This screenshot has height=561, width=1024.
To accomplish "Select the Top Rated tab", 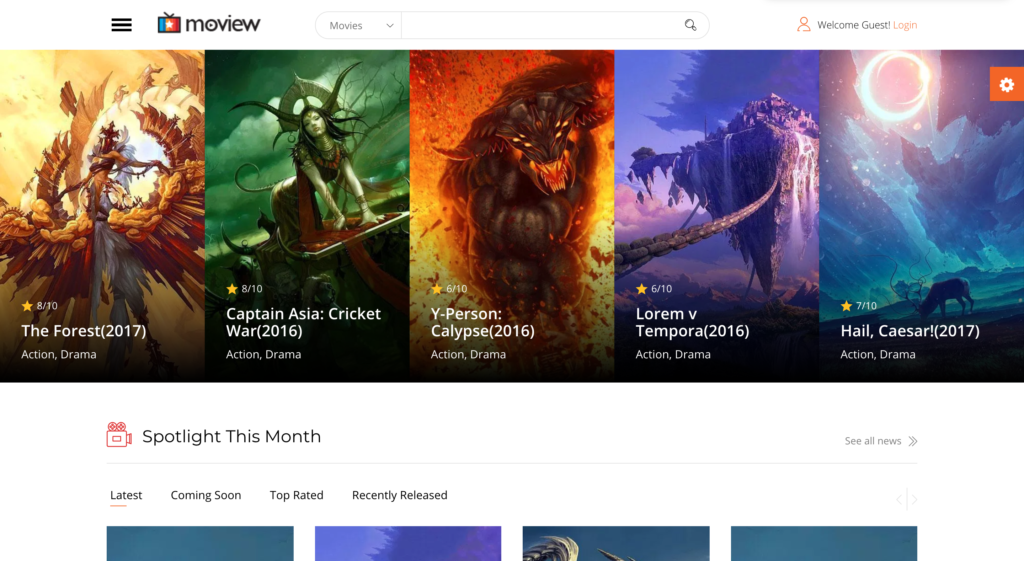I will [296, 495].
